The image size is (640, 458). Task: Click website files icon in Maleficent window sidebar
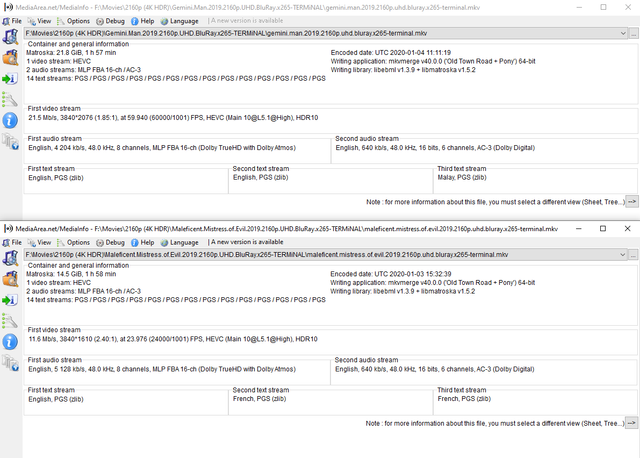(10, 362)
